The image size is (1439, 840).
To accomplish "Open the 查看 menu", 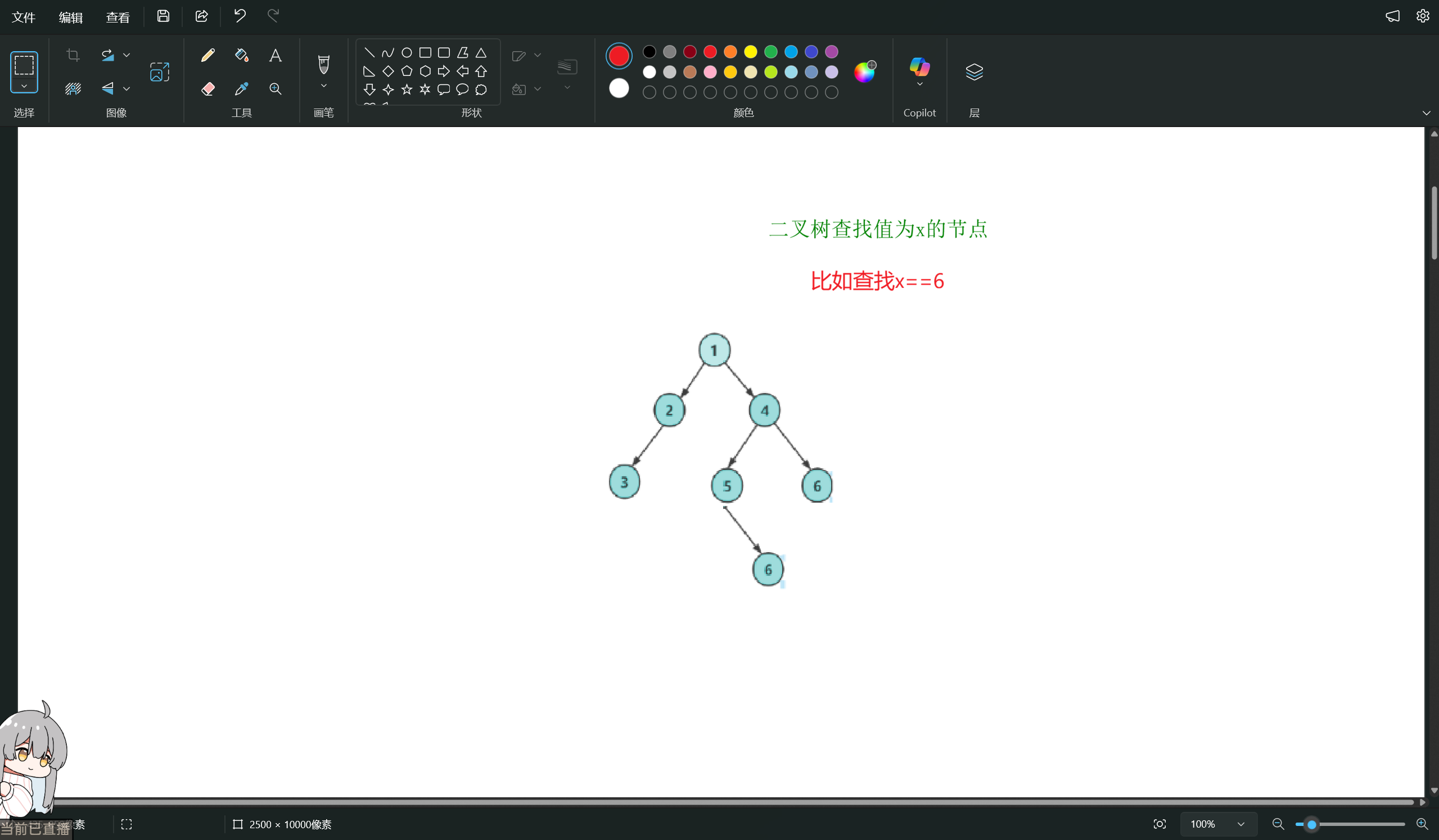I will coord(118,17).
